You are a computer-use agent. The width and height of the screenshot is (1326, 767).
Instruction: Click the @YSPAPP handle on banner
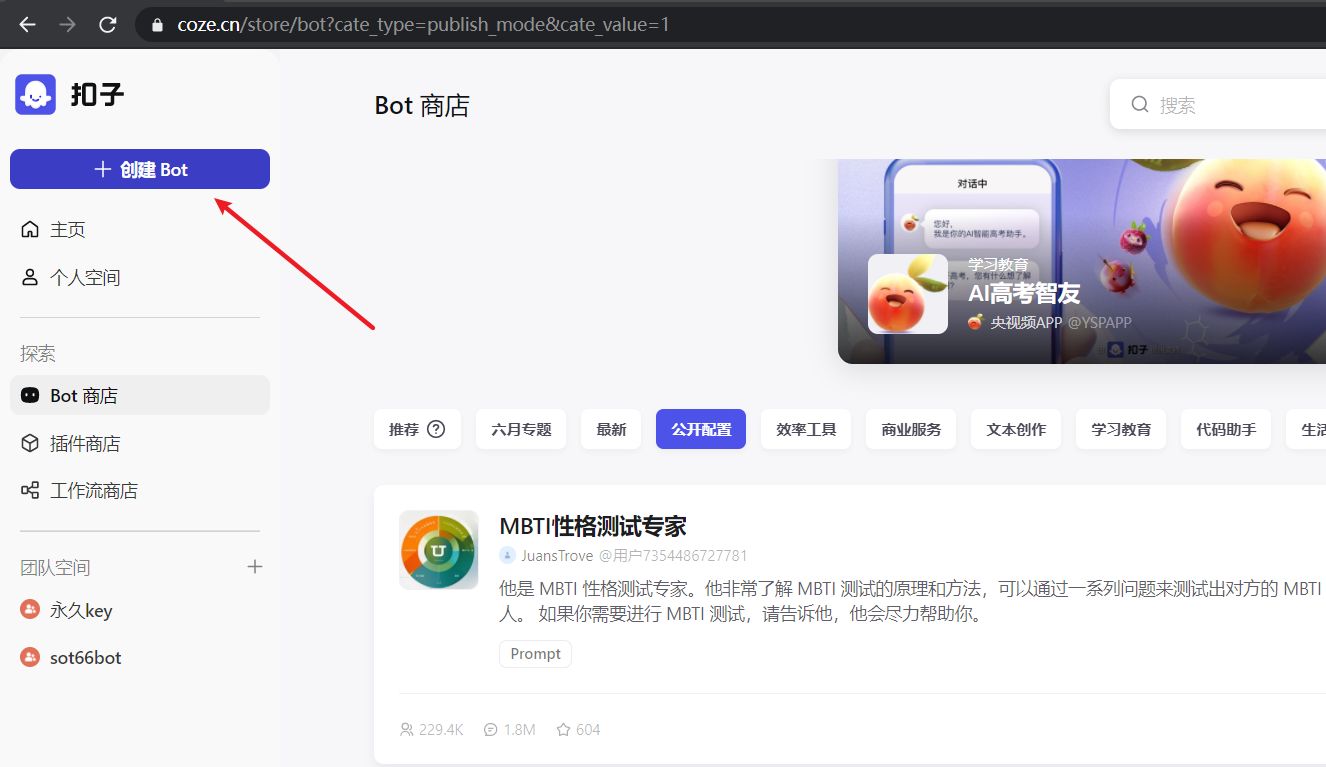coord(1099,322)
